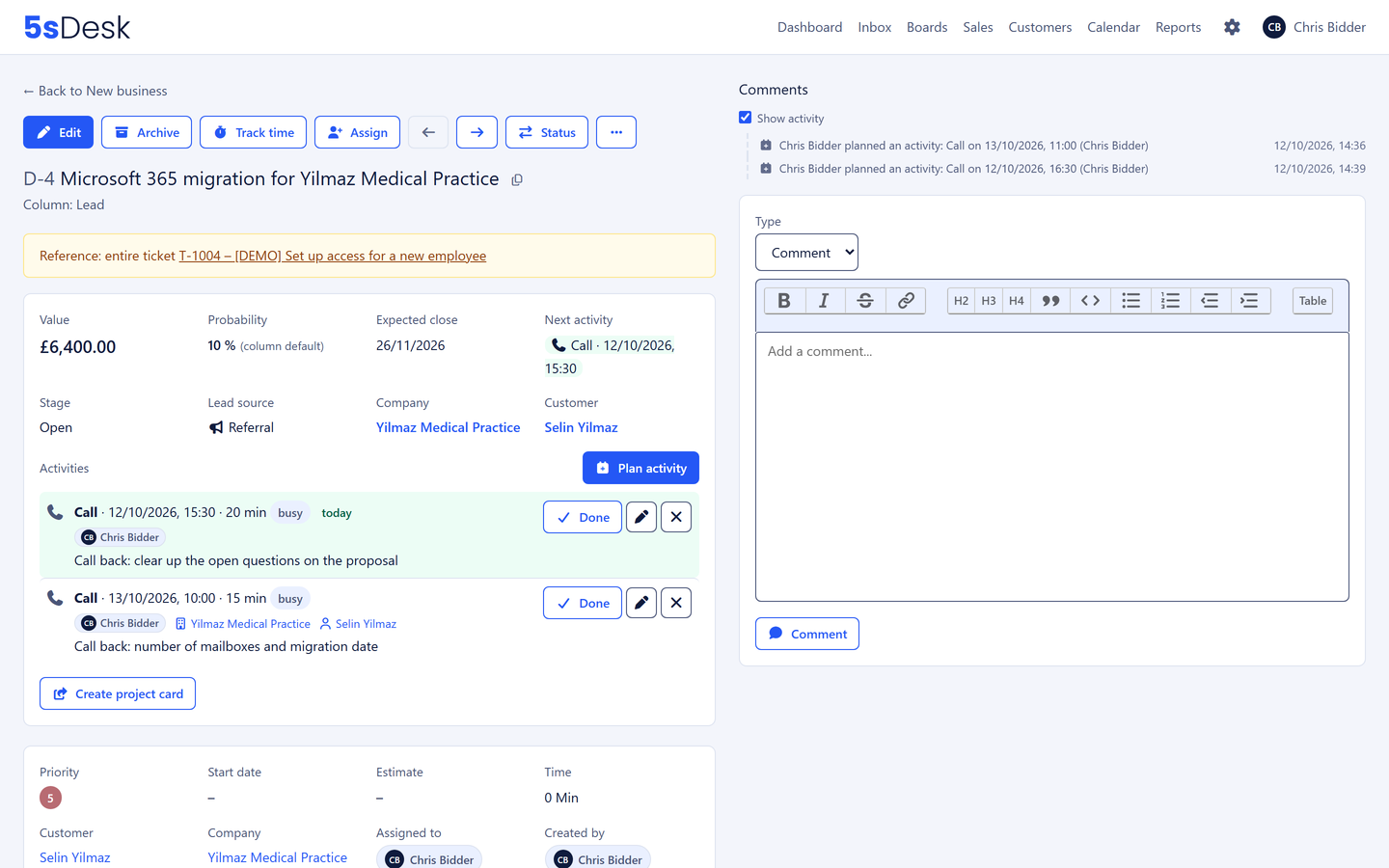
Task: Open the settings gear icon
Action: coord(1232,27)
